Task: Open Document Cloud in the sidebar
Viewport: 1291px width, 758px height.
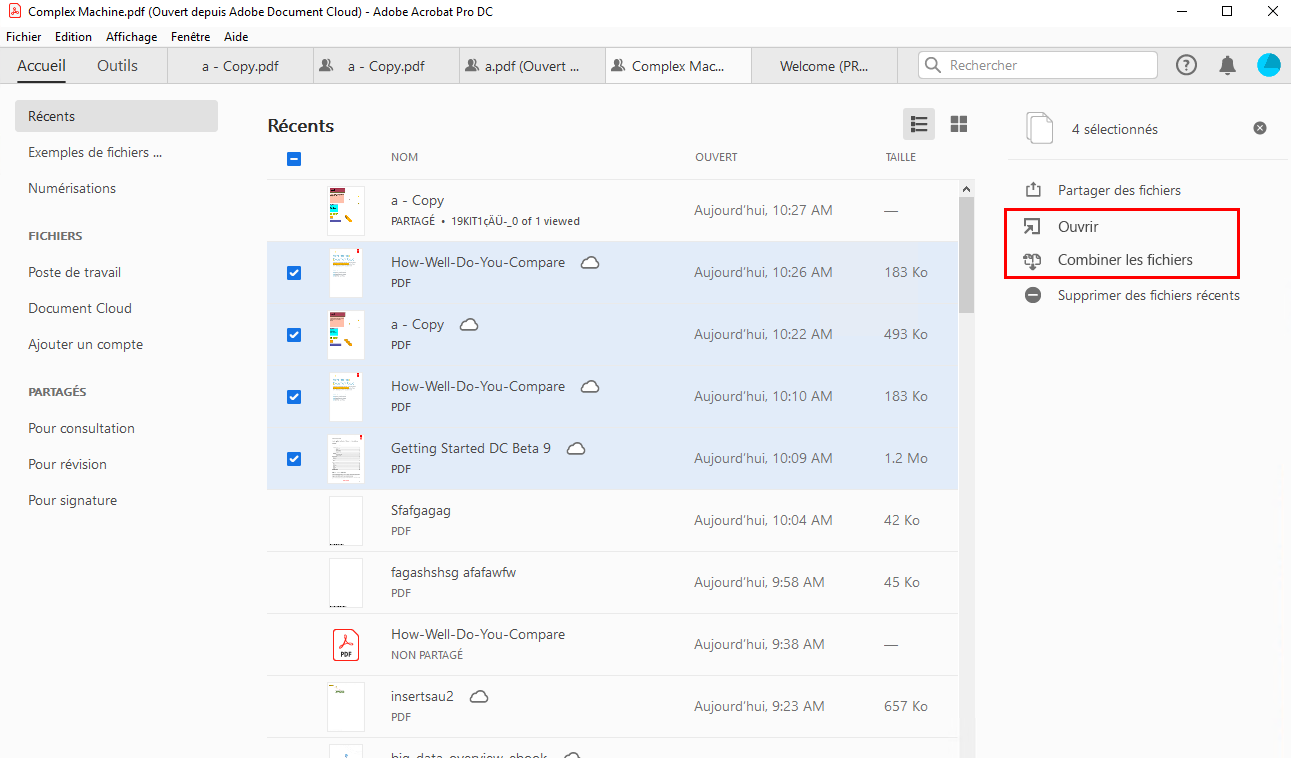Action: [80, 308]
